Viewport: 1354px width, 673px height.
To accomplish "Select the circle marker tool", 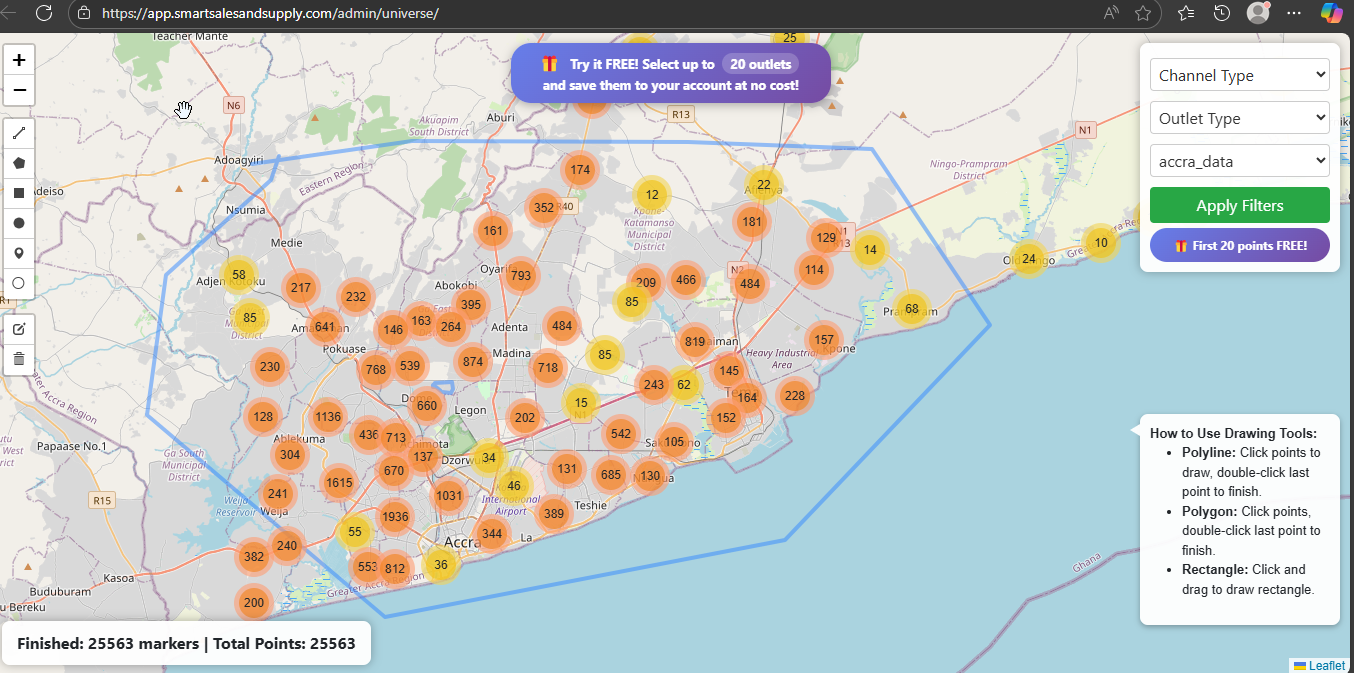I will coord(19,283).
